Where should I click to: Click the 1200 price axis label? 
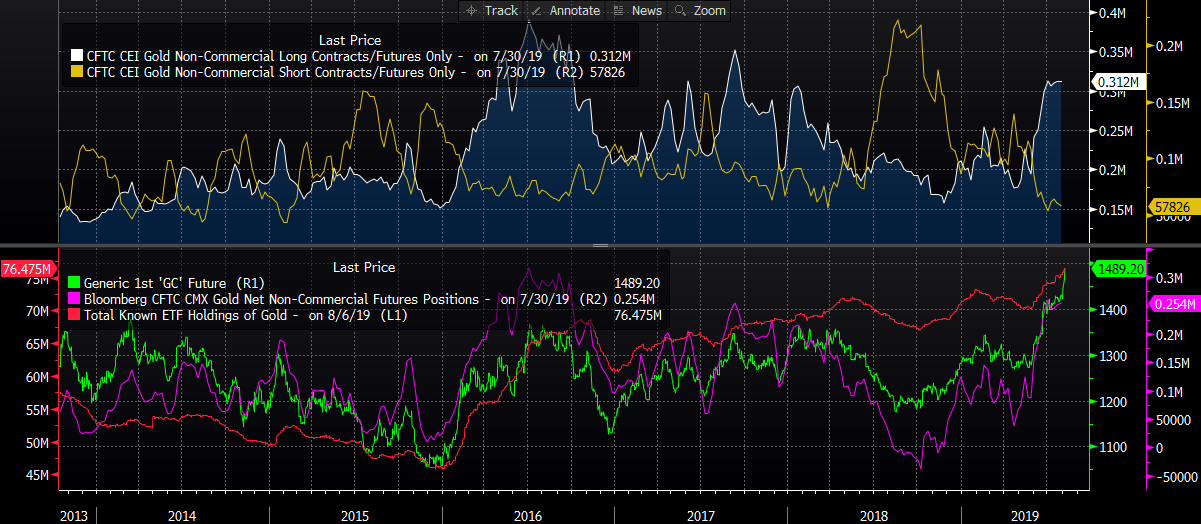(1115, 402)
